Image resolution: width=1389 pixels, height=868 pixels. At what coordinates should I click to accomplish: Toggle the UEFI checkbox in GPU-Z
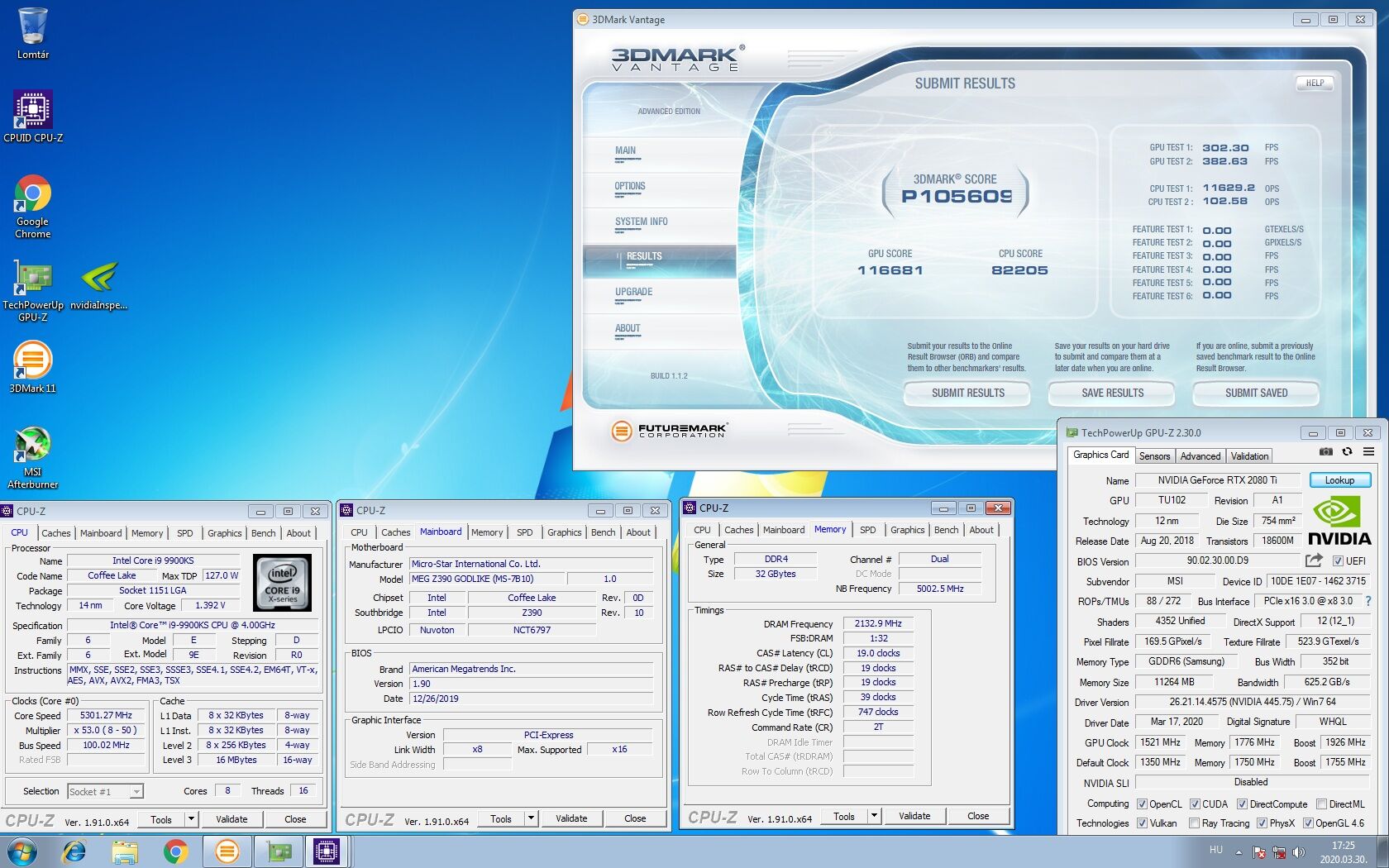1337,561
